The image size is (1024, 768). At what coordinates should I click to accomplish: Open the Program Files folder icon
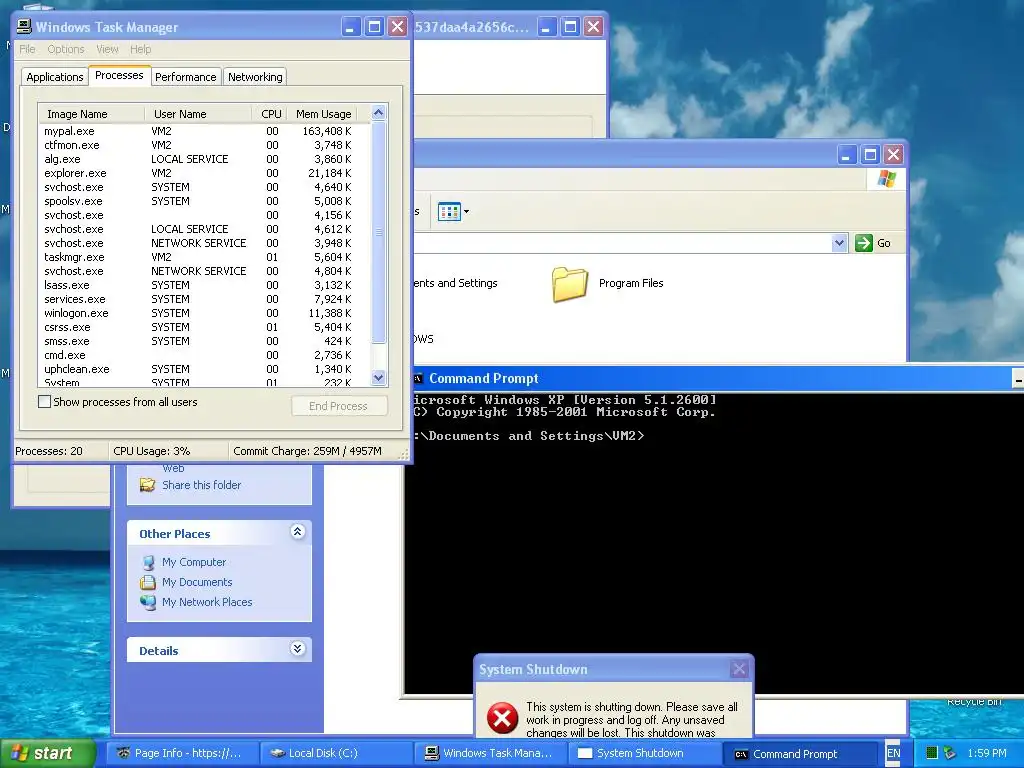point(569,283)
